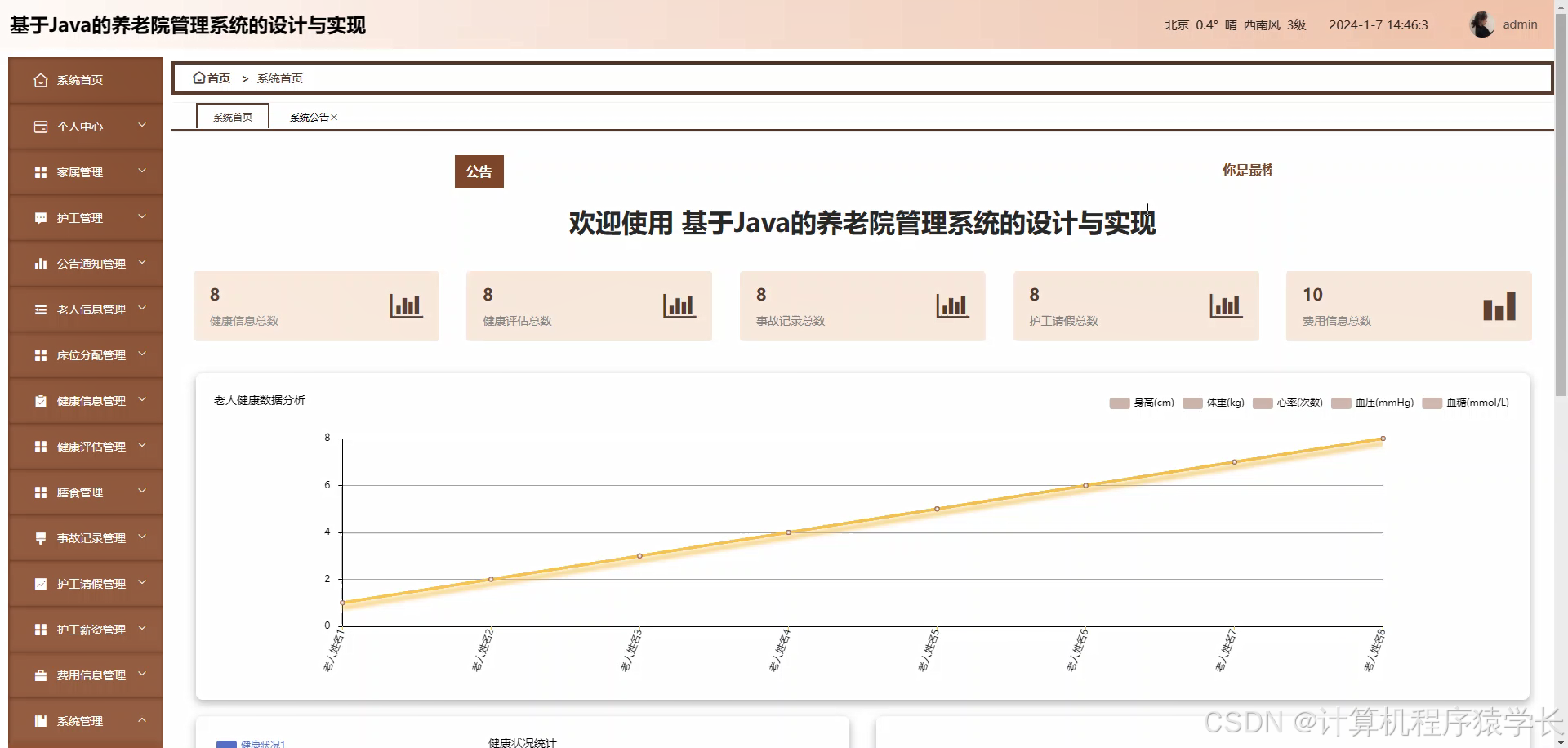Toggle 体重(kg) legend series
The width and height of the screenshot is (1568, 748).
click(x=1214, y=403)
